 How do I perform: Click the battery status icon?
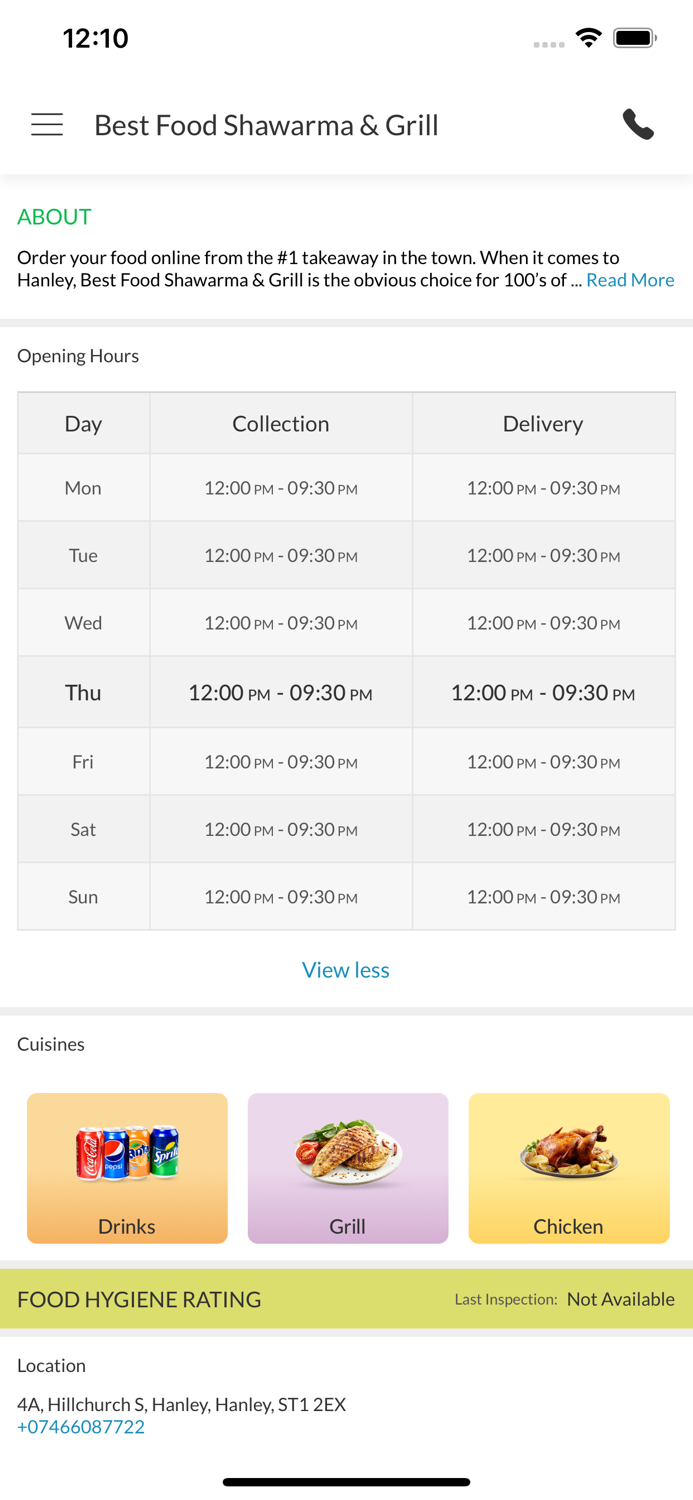[x=635, y=38]
